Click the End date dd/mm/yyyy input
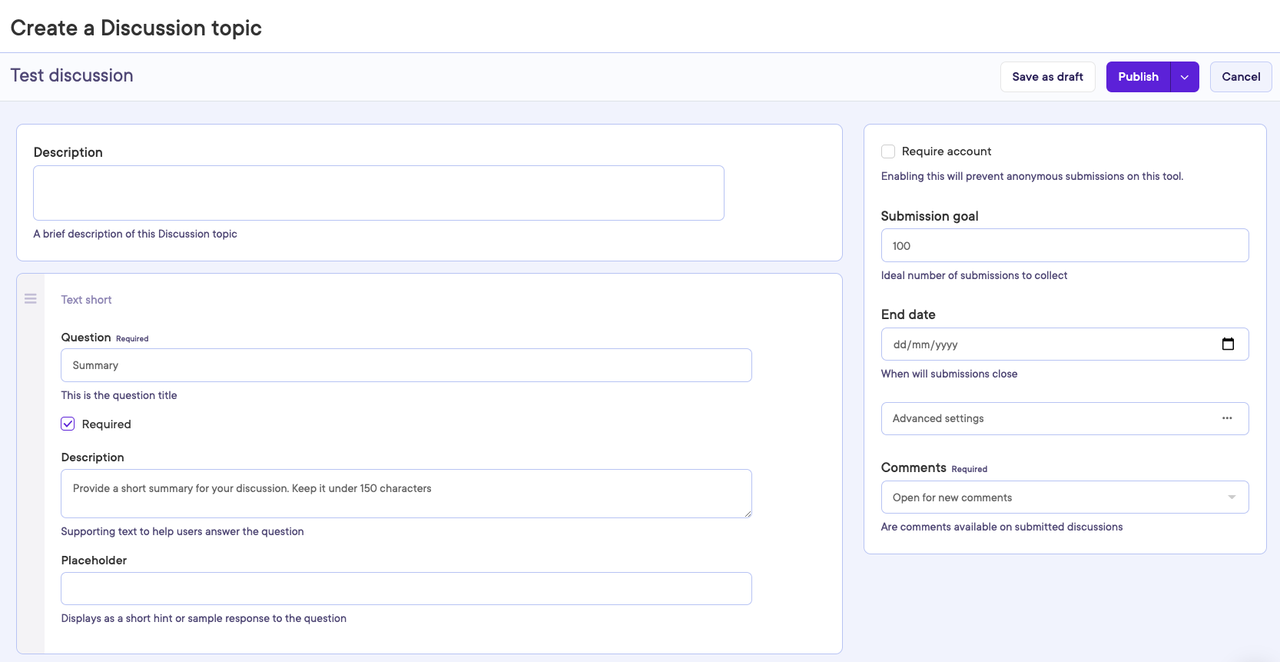The image size is (1280, 662). (1050, 343)
